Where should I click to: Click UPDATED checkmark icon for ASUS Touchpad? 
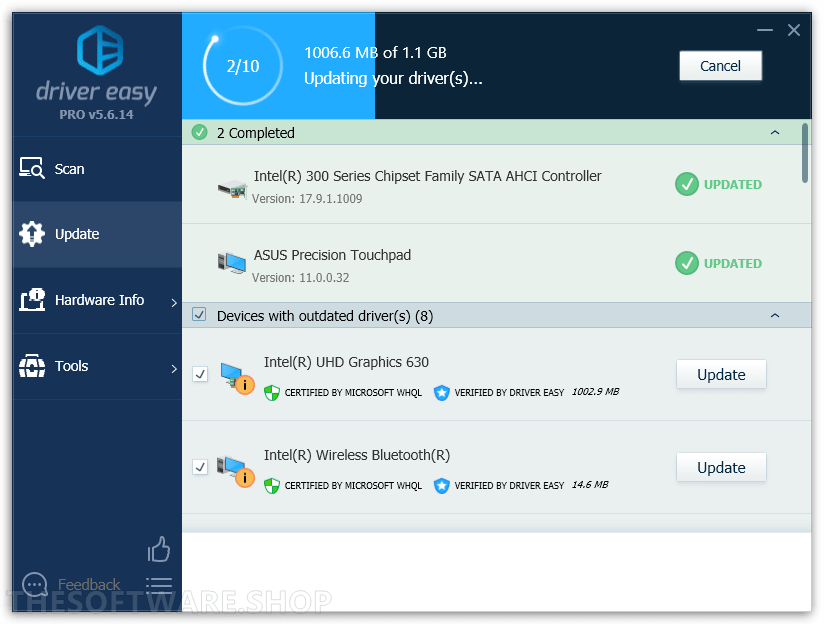click(686, 263)
